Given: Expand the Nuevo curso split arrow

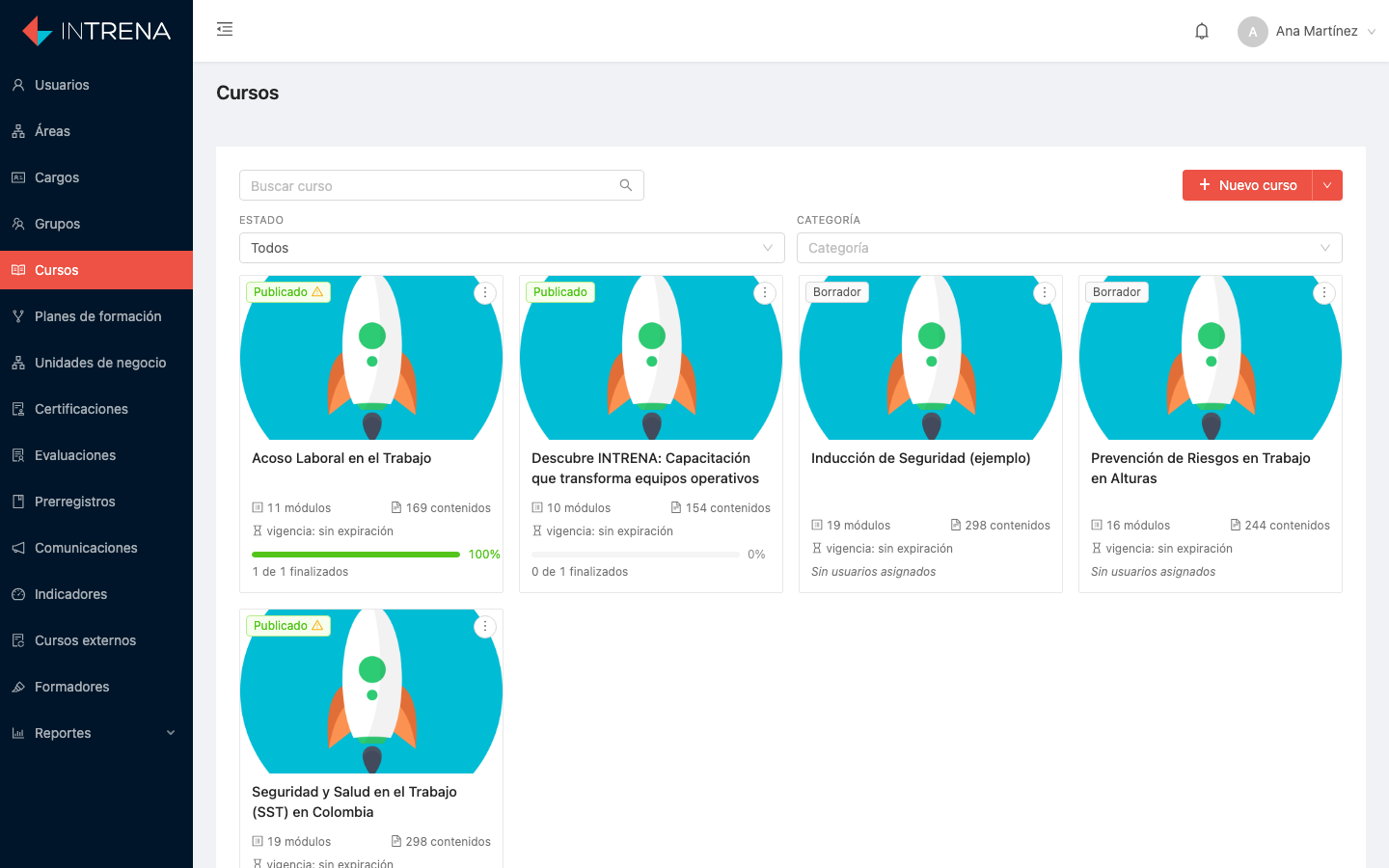Looking at the screenshot, I should [x=1327, y=185].
